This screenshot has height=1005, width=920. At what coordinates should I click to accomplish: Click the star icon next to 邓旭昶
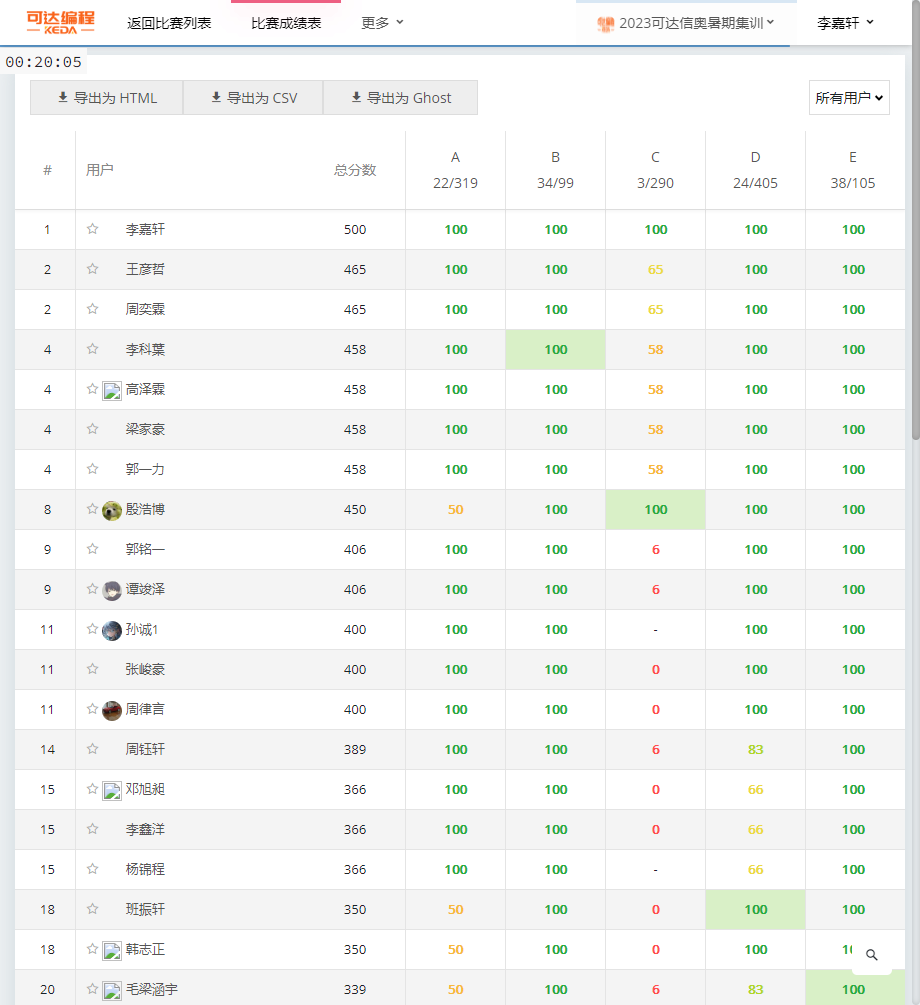click(x=92, y=789)
